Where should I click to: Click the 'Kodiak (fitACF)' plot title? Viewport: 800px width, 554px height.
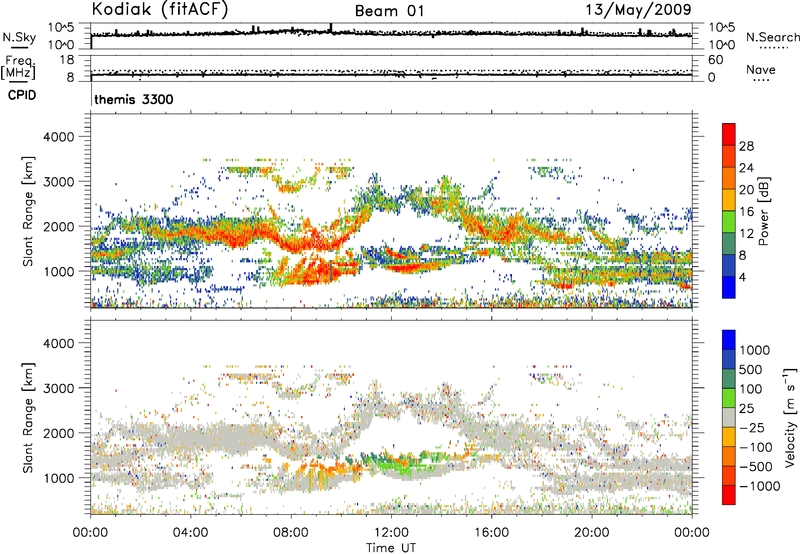[x=160, y=9]
